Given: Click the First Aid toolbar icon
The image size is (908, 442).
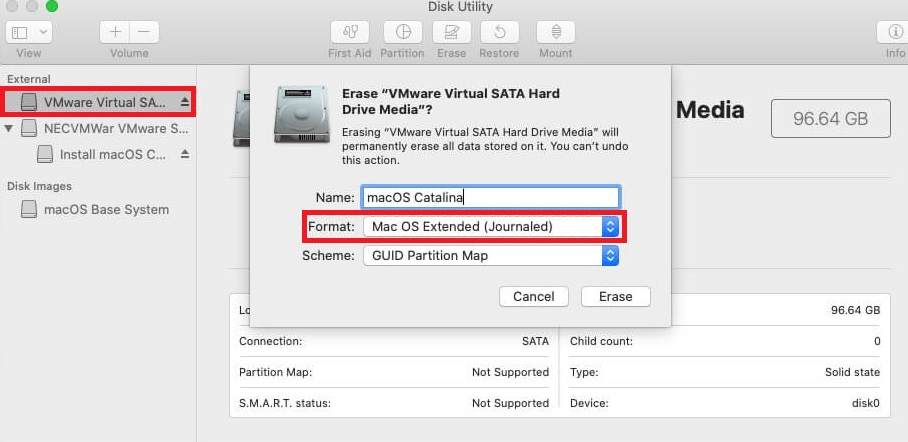Looking at the screenshot, I should (x=349, y=32).
